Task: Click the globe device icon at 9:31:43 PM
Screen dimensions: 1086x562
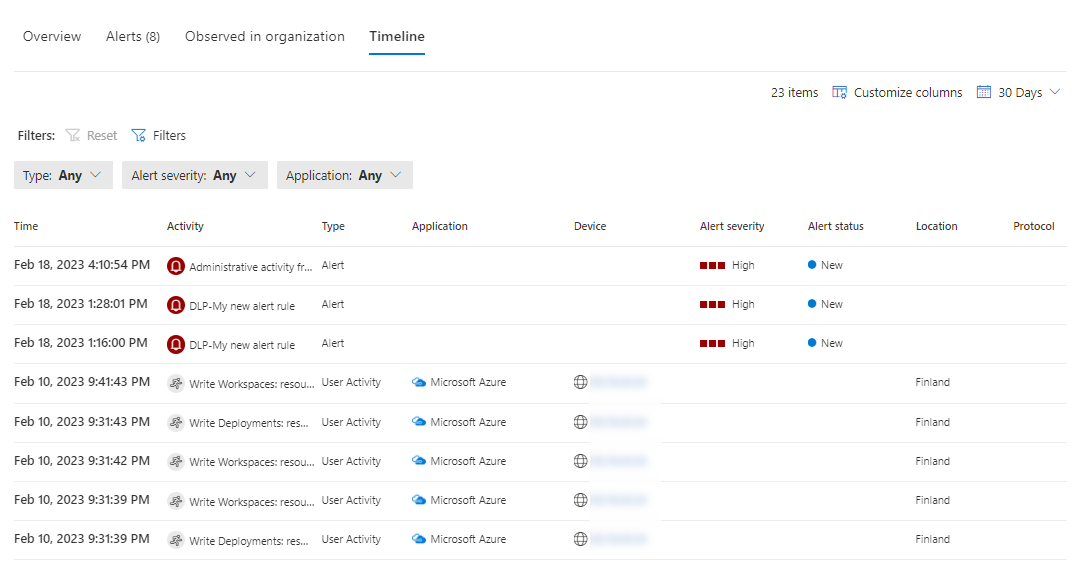Action: 580,422
